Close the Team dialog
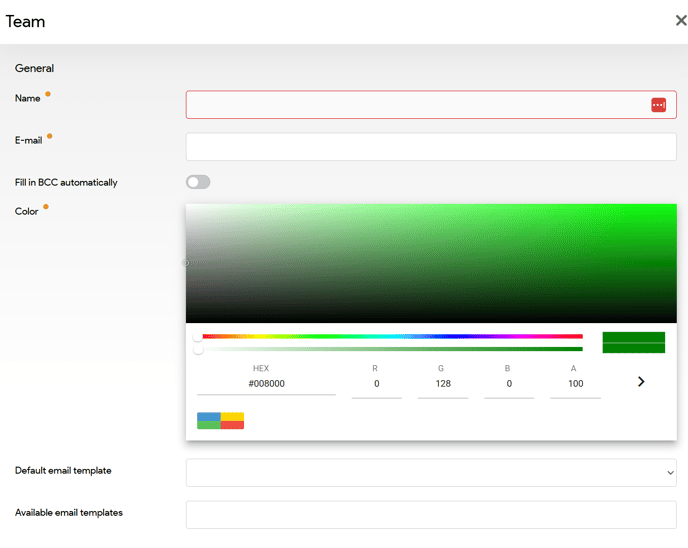The height and width of the screenshot is (548, 688). point(680,20)
